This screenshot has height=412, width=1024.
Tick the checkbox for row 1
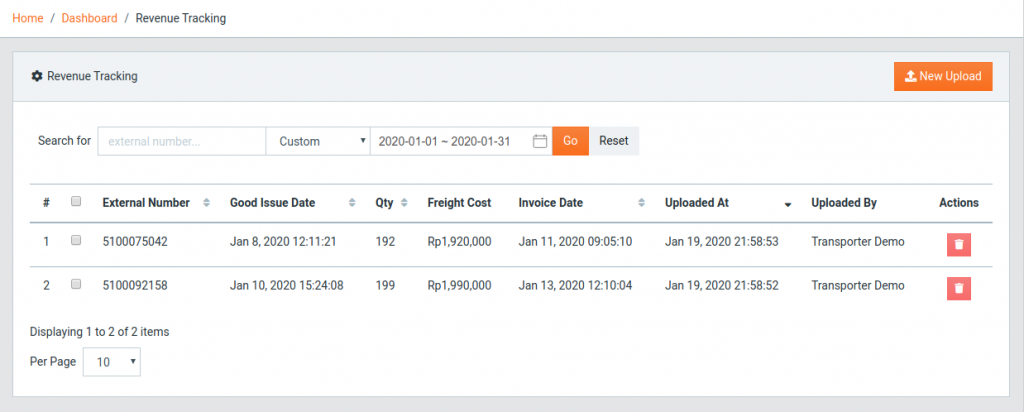tap(76, 240)
